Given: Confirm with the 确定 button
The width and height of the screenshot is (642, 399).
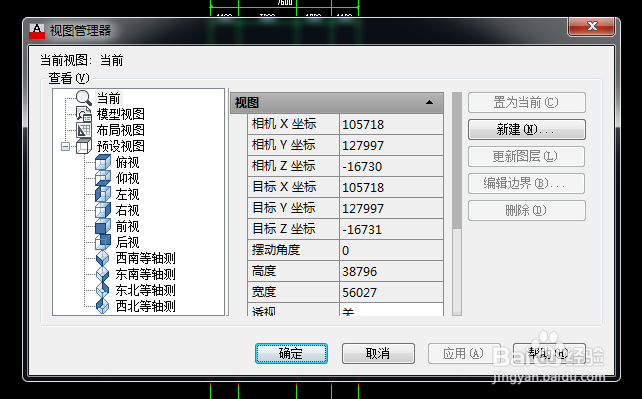Looking at the screenshot, I should pyautogui.click(x=291, y=353).
